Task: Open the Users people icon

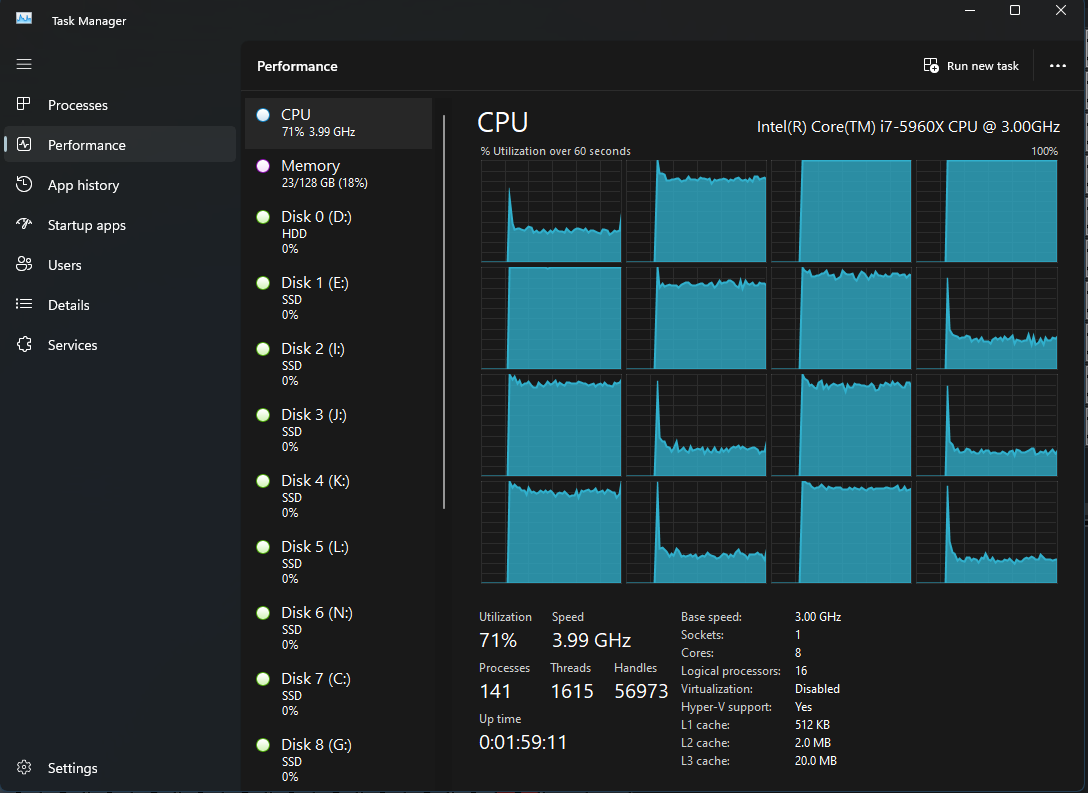Action: (x=24, y=264)
